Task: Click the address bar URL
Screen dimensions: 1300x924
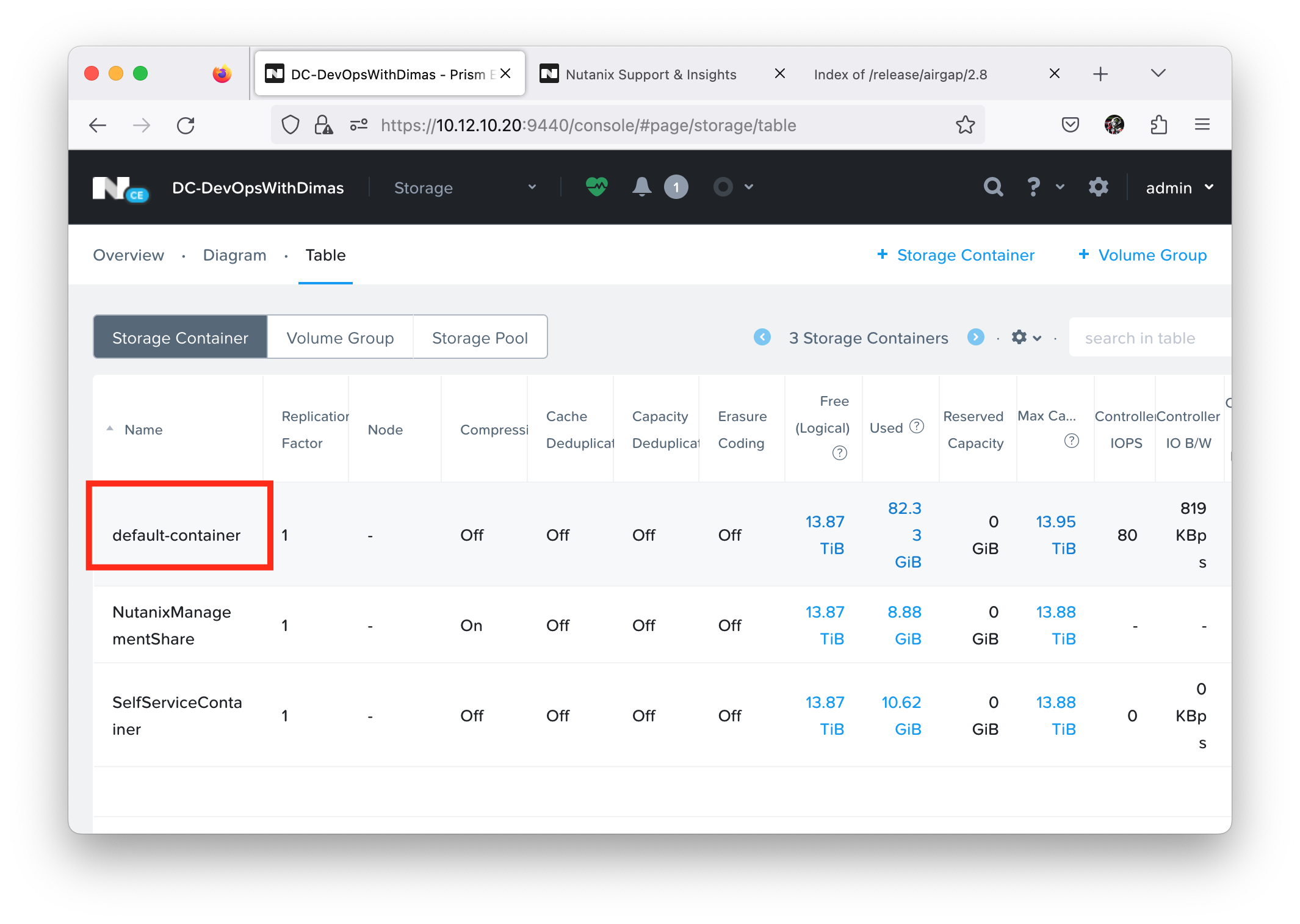Action: (588, 125)
